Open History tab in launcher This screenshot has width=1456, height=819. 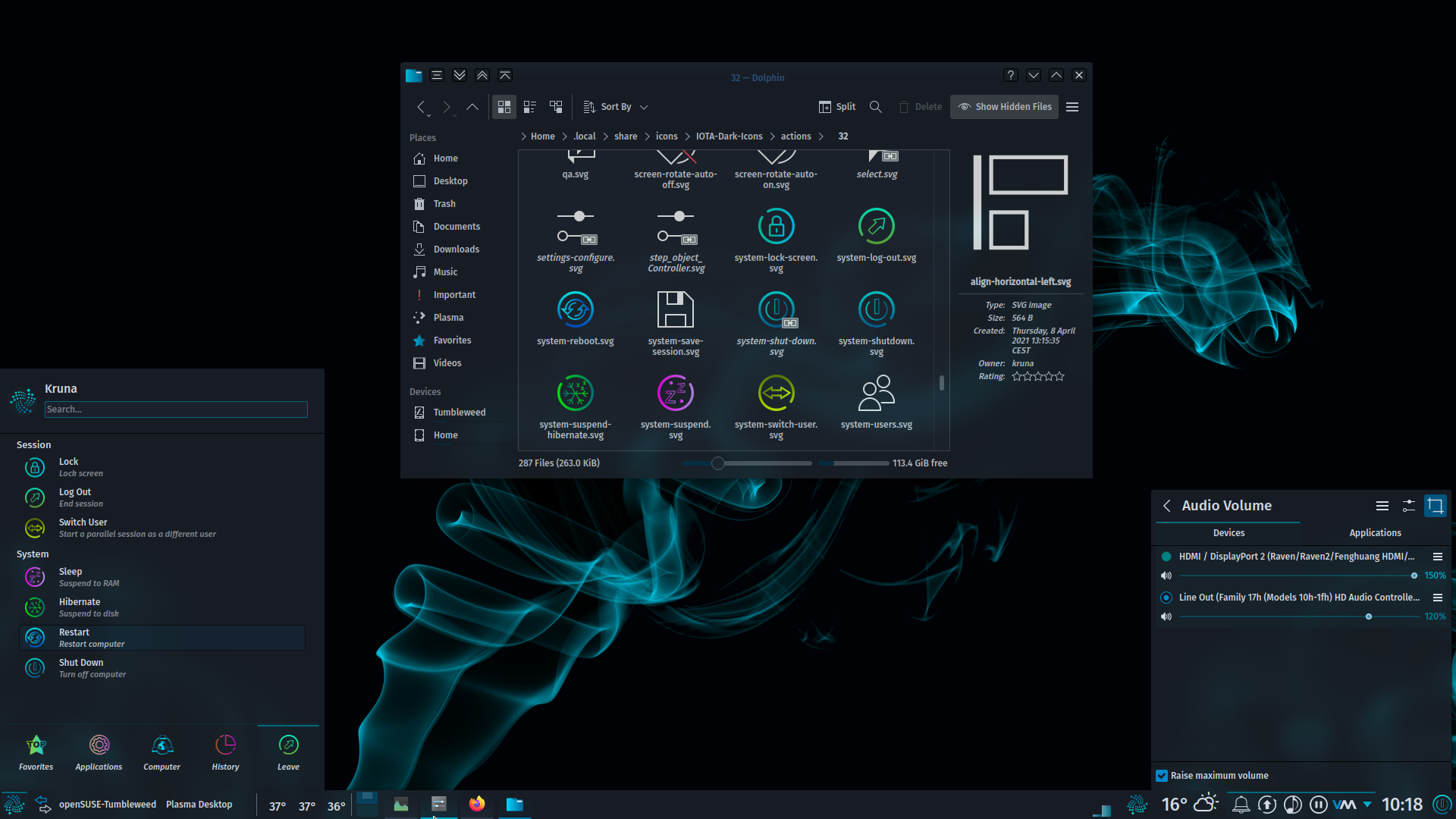tap(225, 753)
